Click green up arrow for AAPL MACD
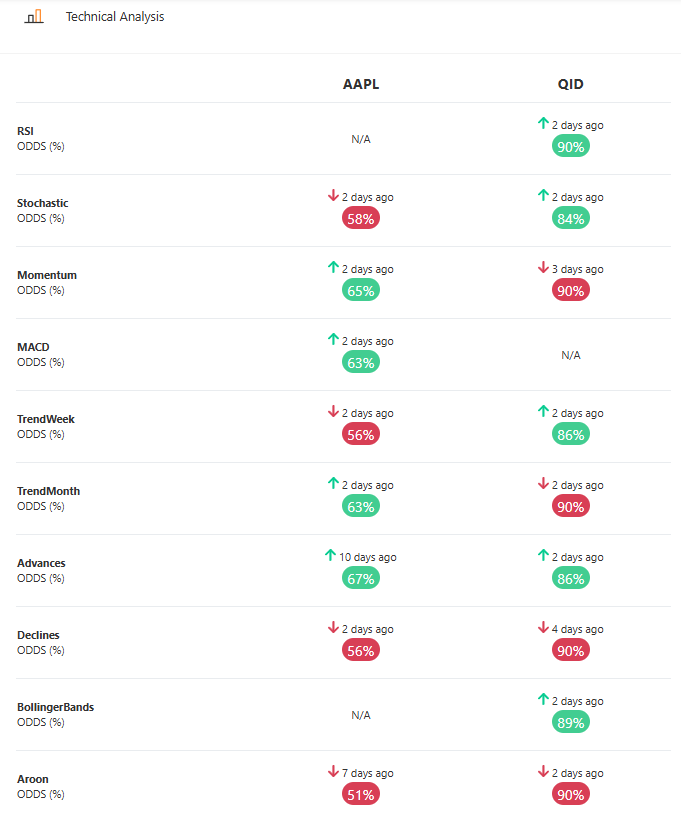Viewport: 681px width, 820px height. (x=333, y=339)
